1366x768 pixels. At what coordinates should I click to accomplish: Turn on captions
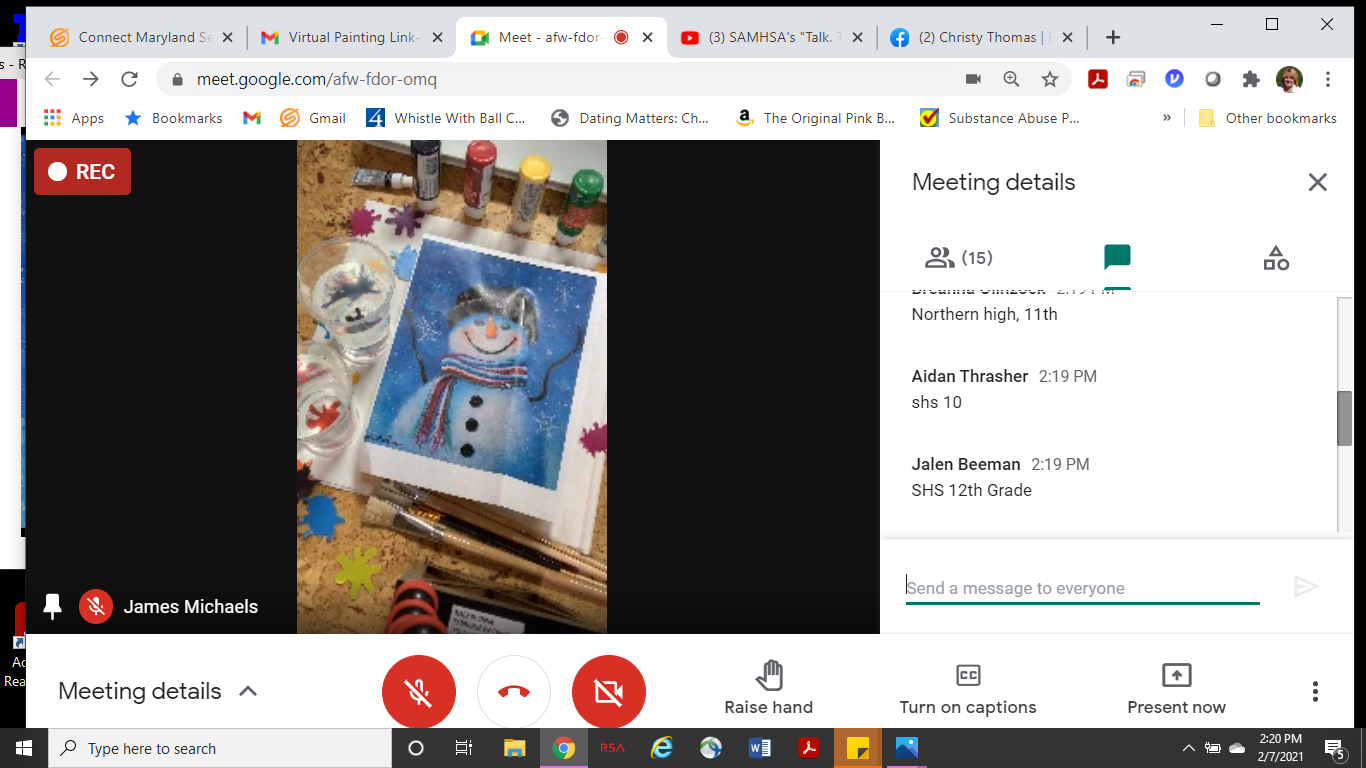click(968, 689)
